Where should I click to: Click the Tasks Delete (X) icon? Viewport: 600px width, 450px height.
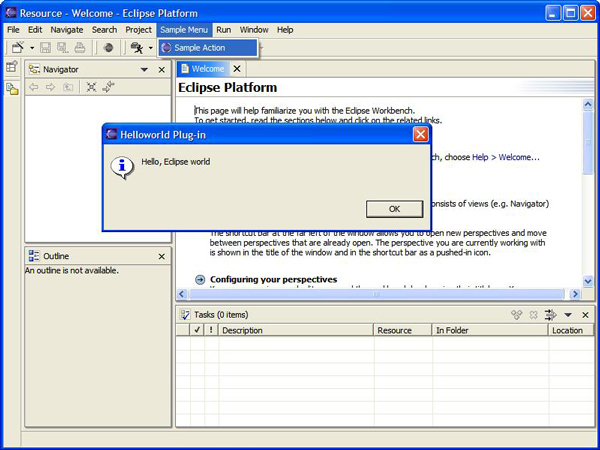pos(533,315)
